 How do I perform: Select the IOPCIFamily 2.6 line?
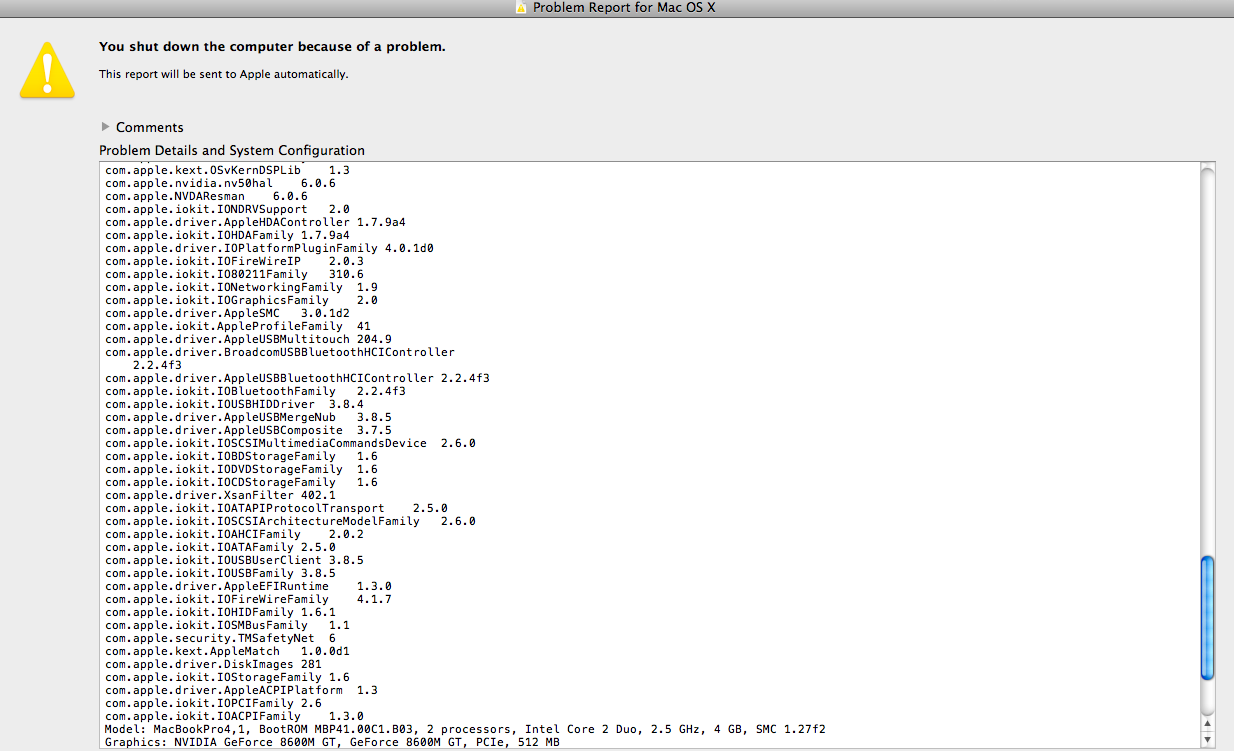pos(213,703)
